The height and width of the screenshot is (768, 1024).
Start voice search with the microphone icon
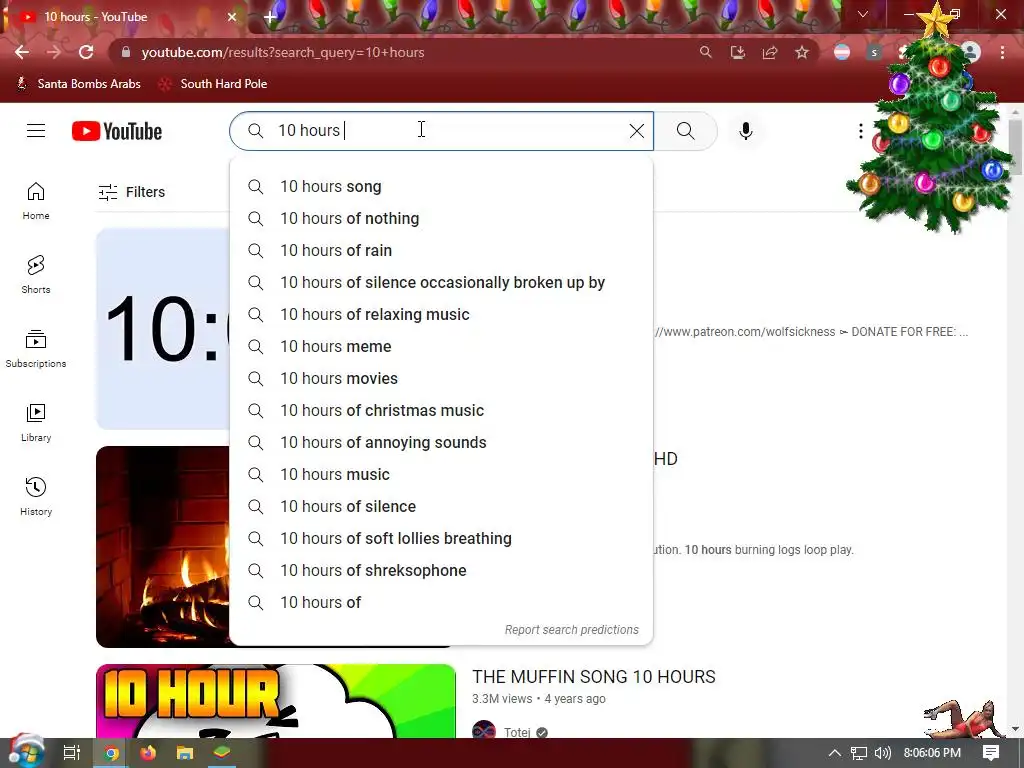pos(746,131)
